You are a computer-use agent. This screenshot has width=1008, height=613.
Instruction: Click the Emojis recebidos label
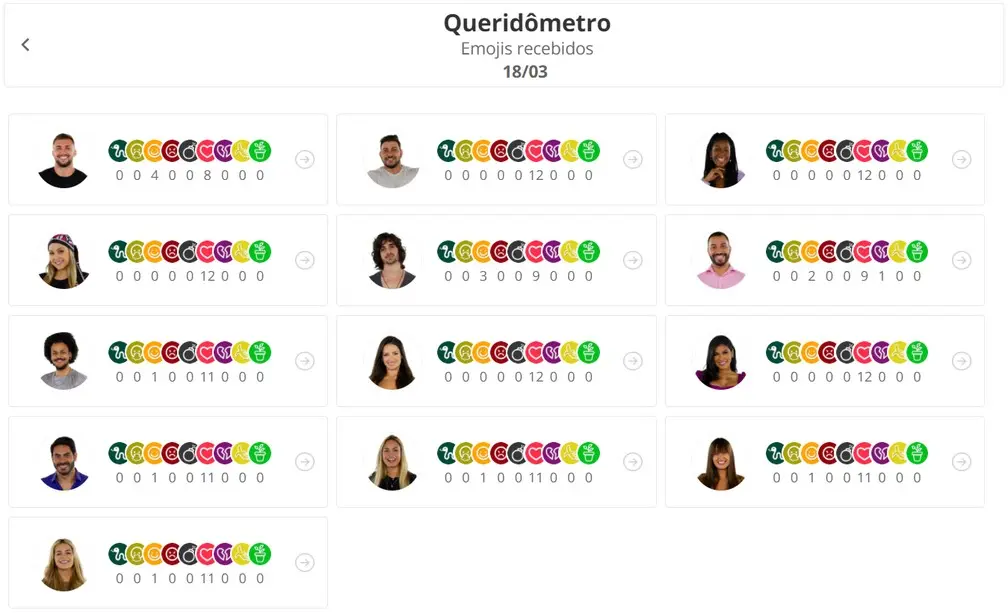pos(526,47)
